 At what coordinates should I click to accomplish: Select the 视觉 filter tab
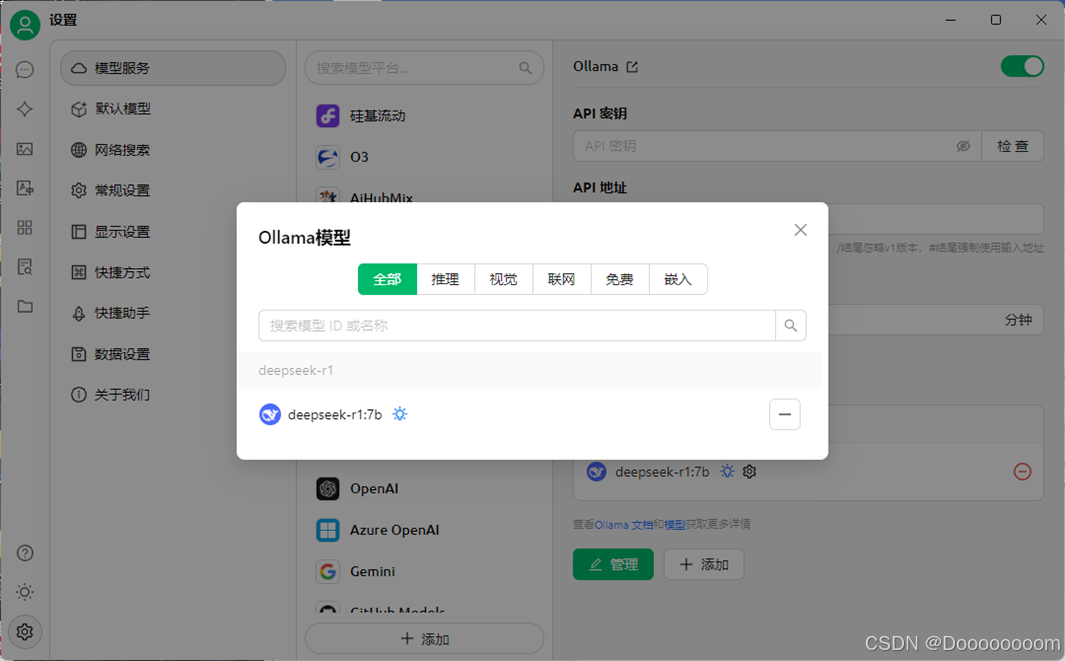[x=503, y=279]
